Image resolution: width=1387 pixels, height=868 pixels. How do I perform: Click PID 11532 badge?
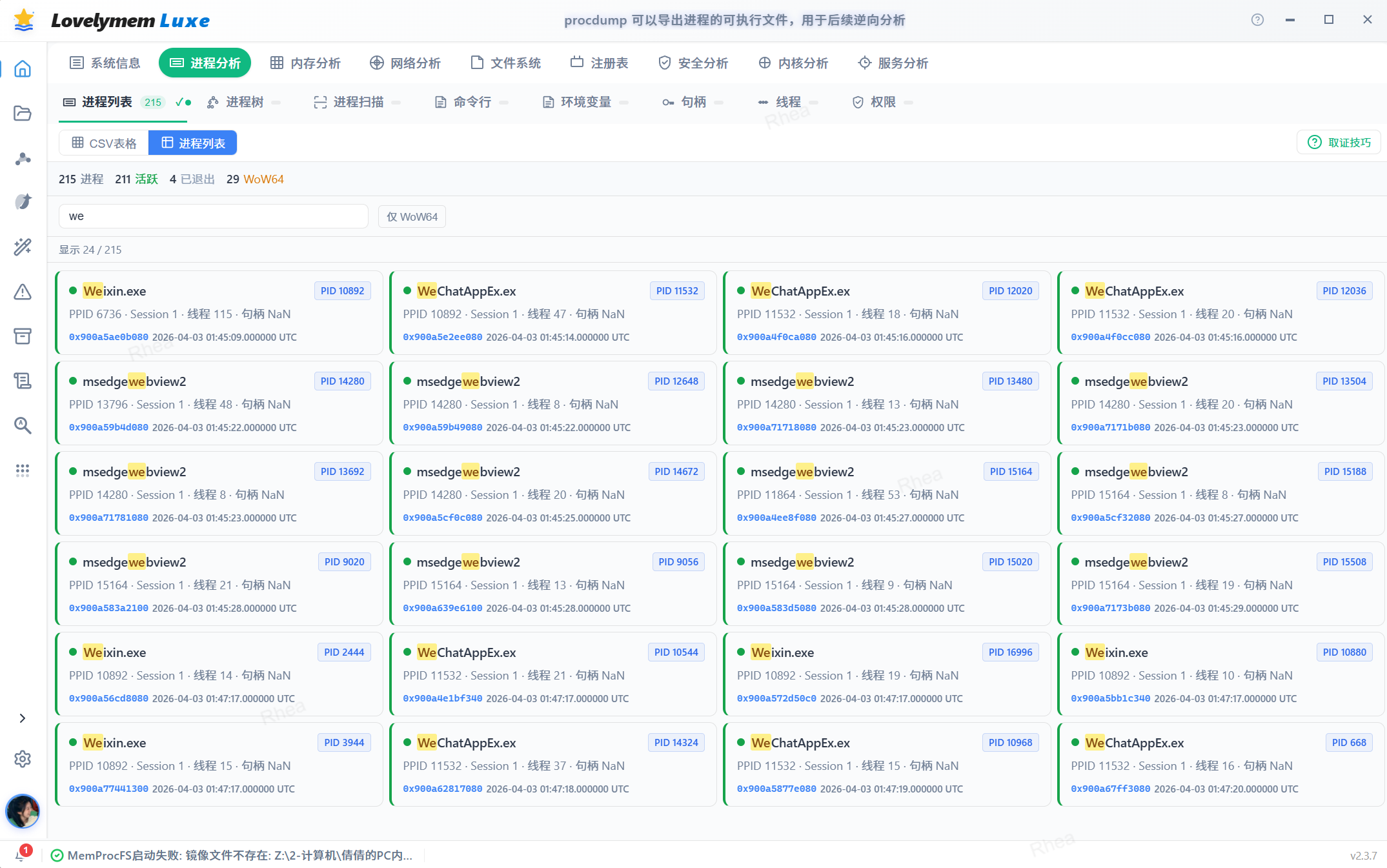677,291
